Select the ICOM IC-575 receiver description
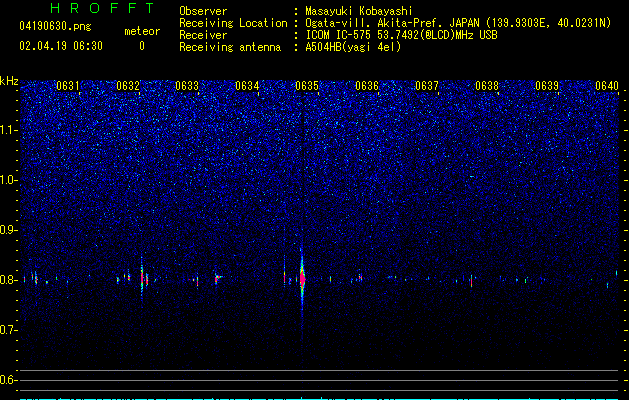629x400 pixels. [401, 35]
